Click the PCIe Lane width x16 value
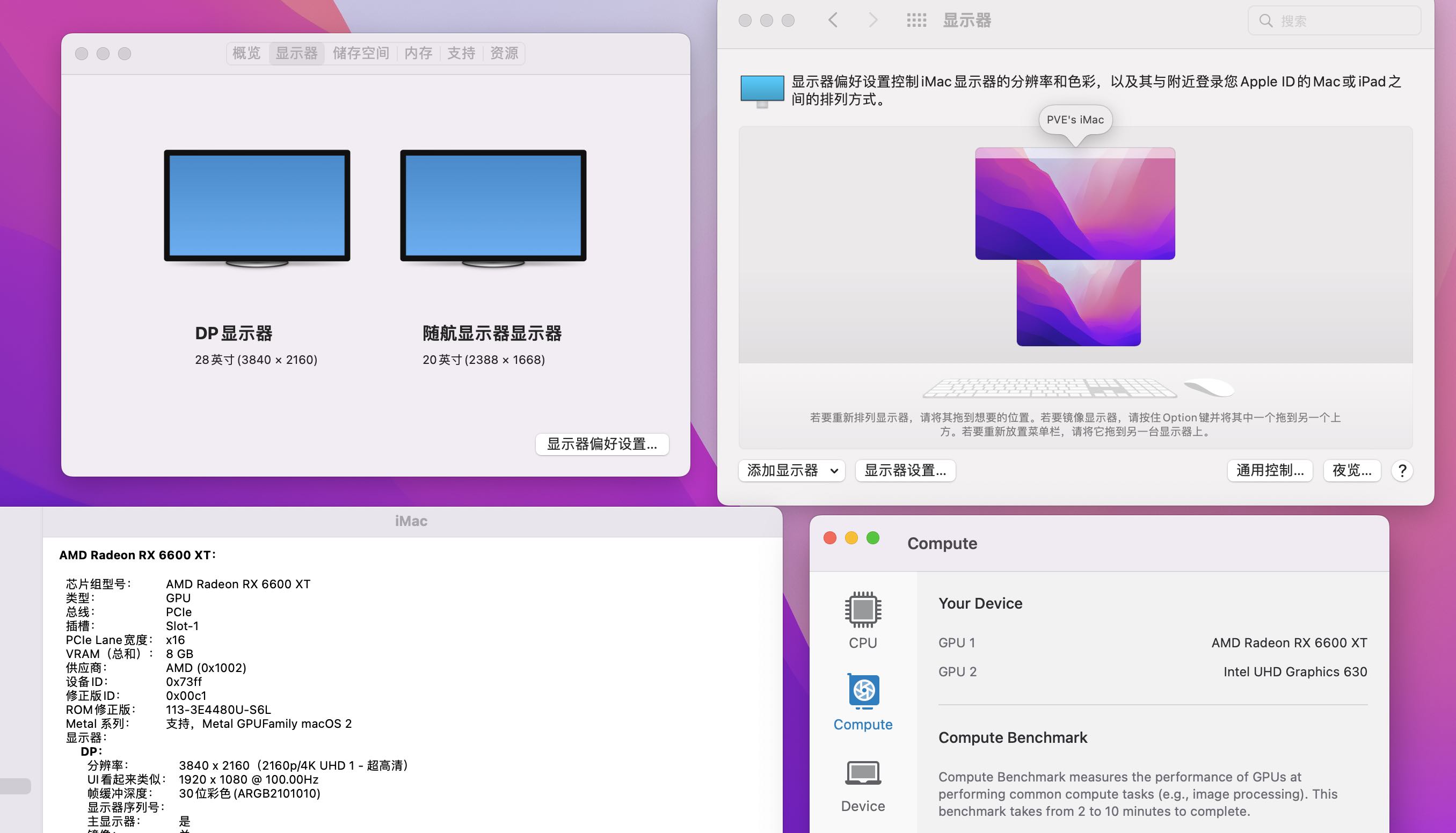 point(175,640)
